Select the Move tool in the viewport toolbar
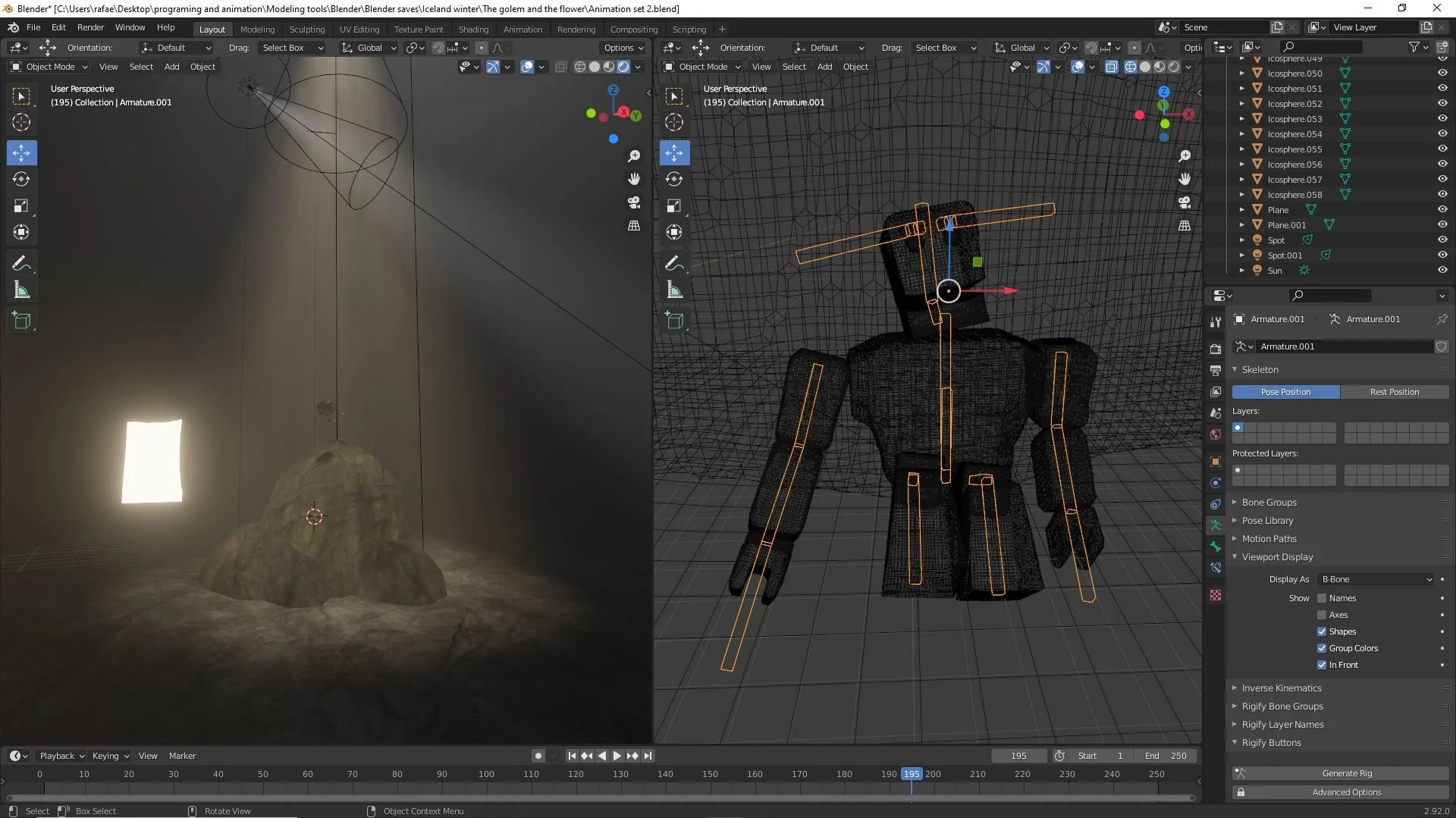The width and height of the screenshot is (1456, 818). 21,152
